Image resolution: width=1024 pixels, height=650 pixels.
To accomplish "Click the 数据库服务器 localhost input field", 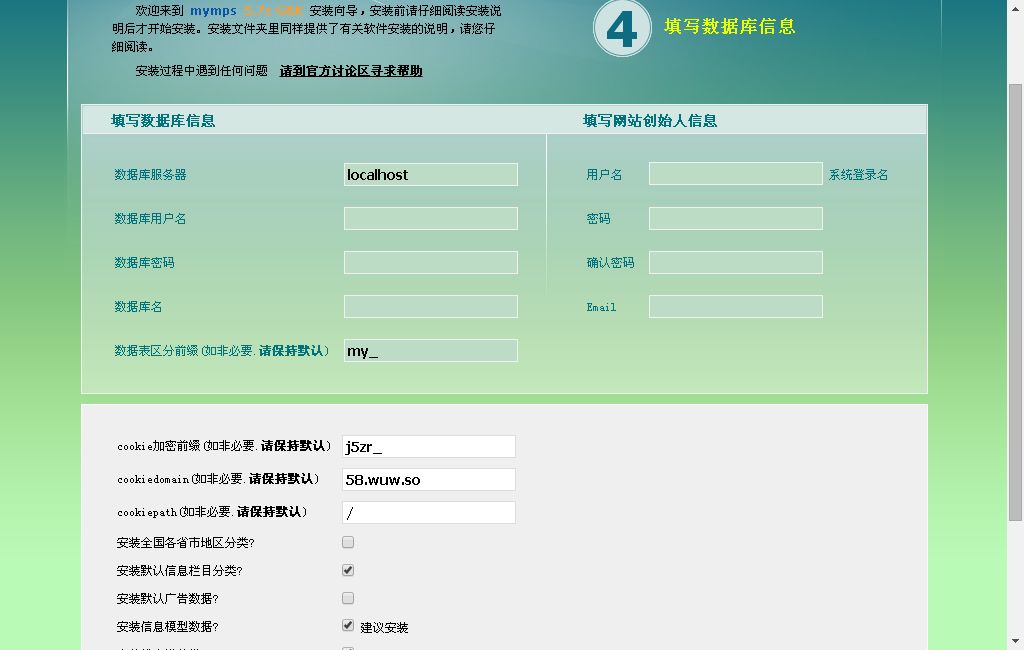I will tap(430, 174).
